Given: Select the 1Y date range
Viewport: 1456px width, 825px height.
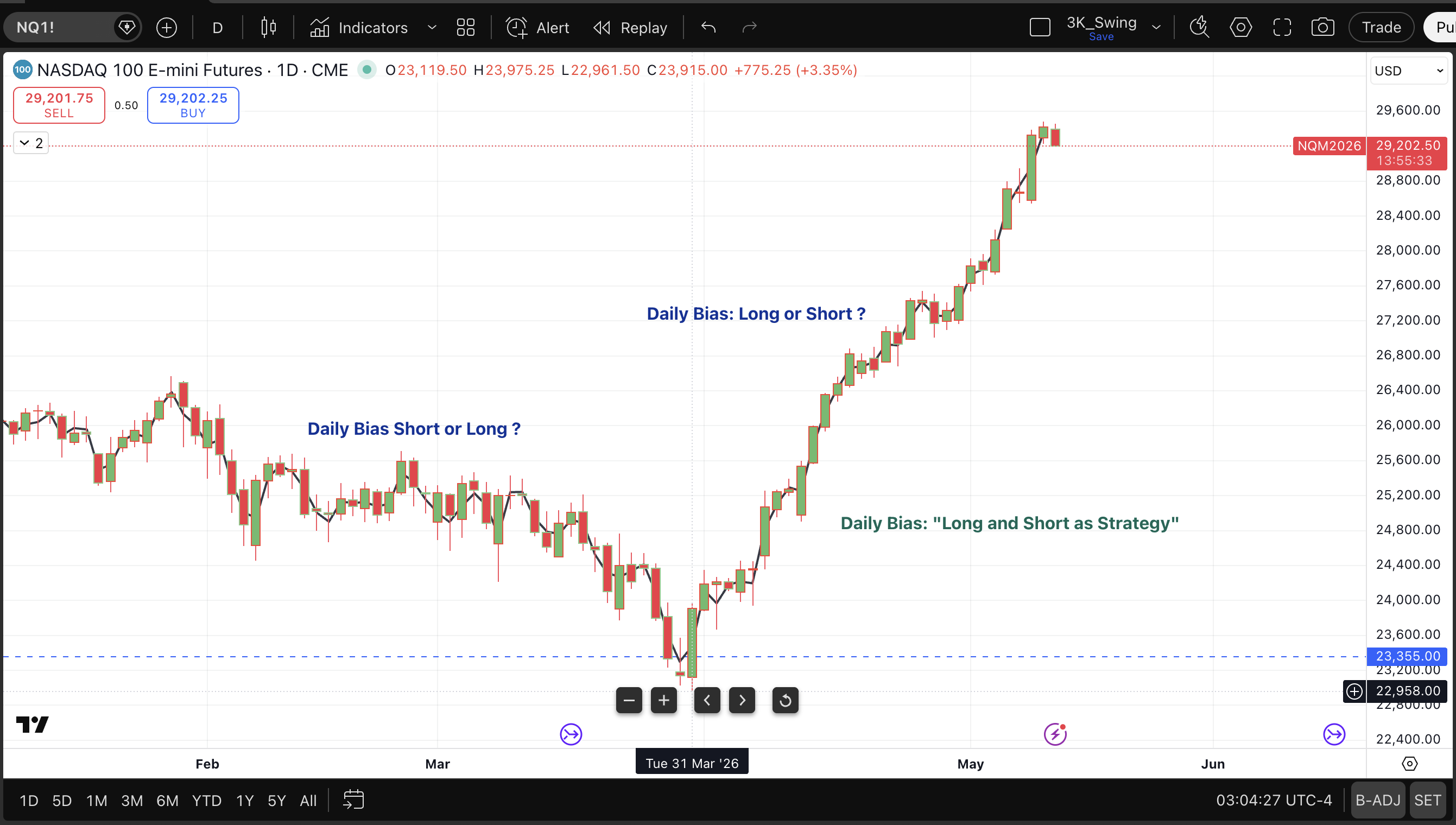Looking at the screenshot, I should (x=245, y=801).
